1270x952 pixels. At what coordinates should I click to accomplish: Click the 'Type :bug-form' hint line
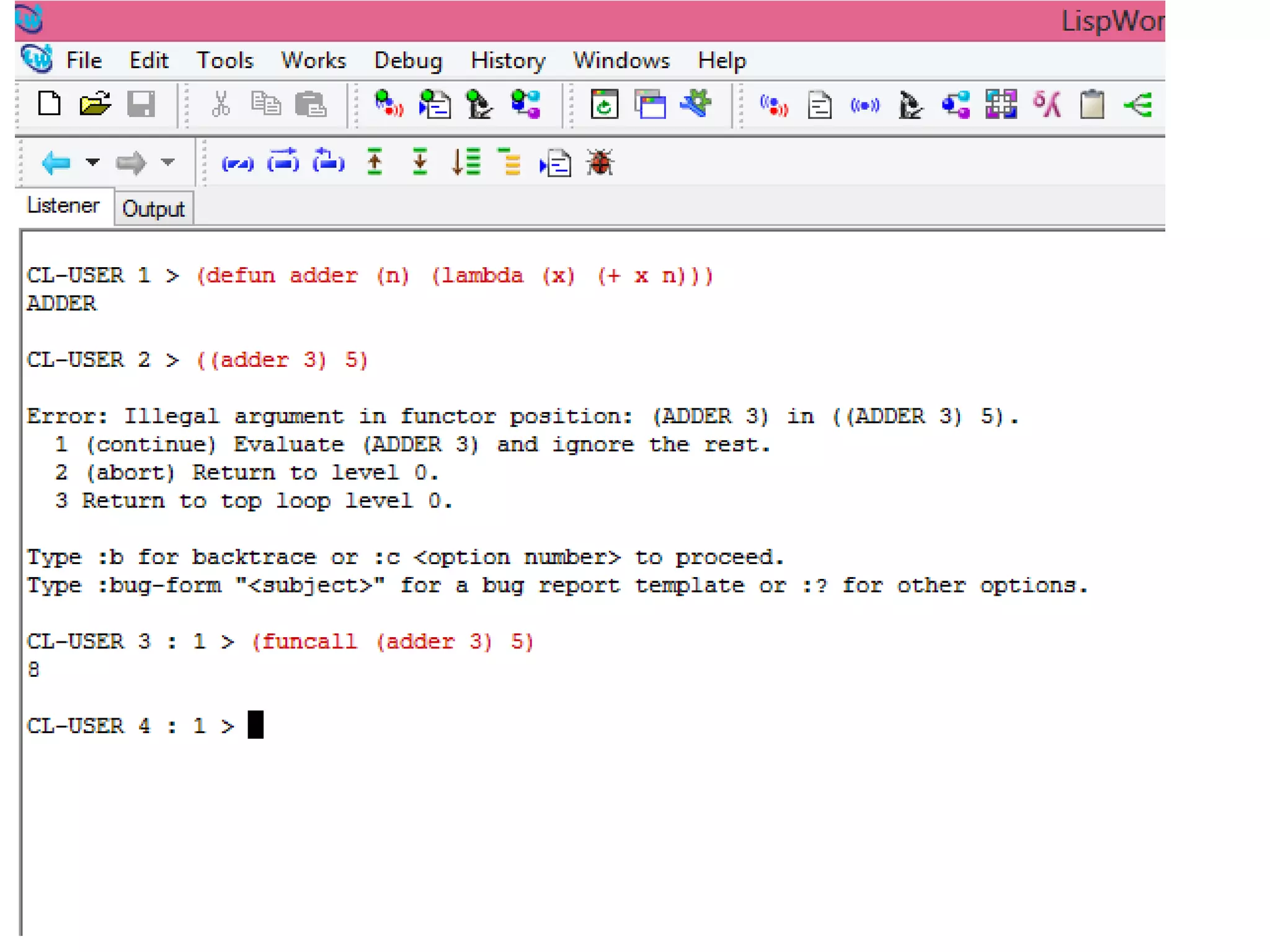tap(557, 585)
